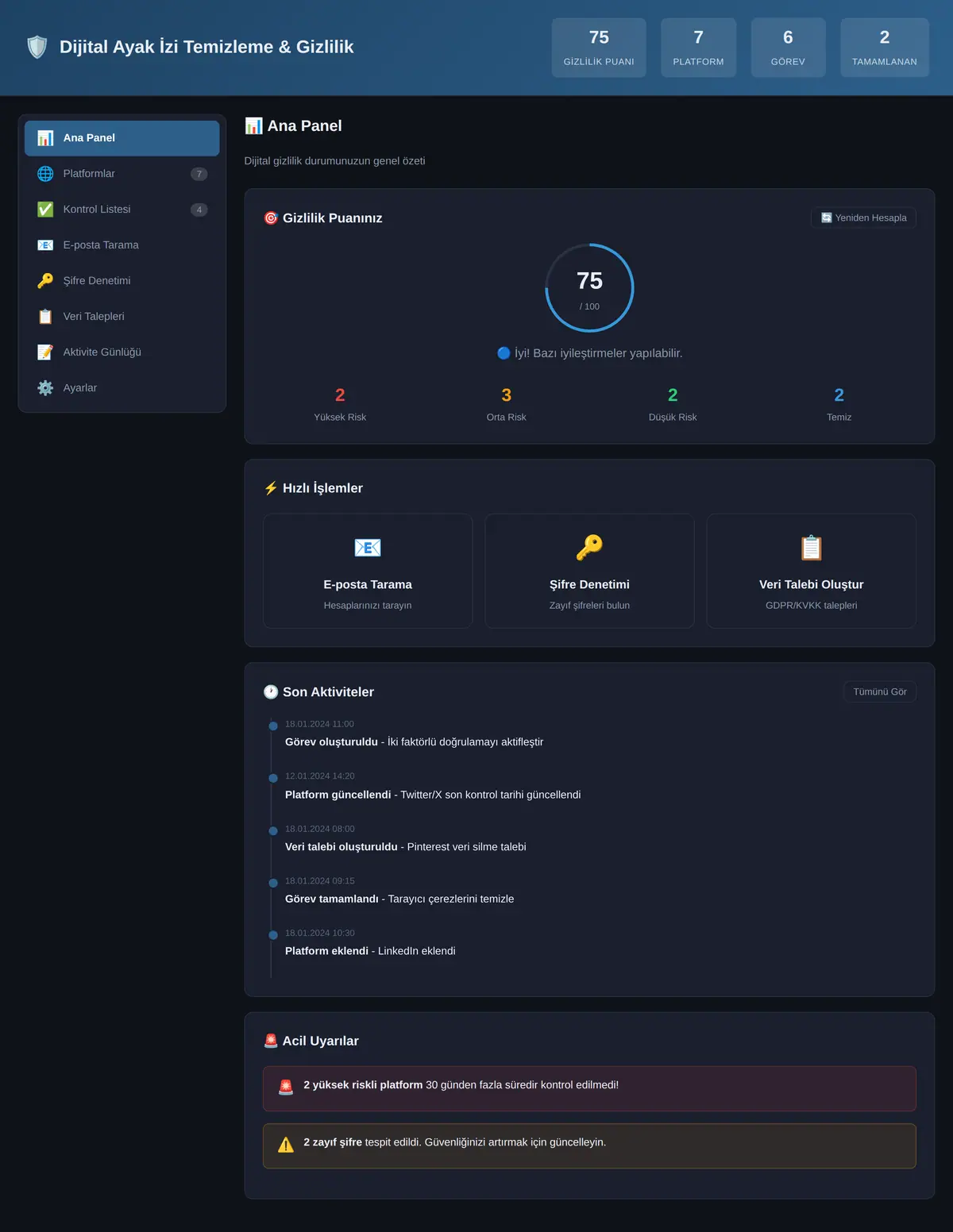Click the key icon in Şifre Denetimi card

tap(589, 548)
